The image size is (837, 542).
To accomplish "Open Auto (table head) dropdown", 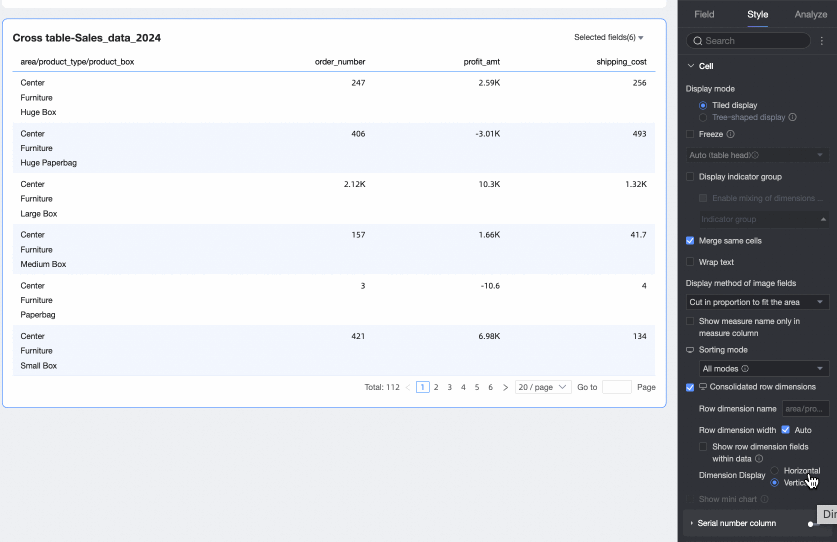I will coord(757,155).
